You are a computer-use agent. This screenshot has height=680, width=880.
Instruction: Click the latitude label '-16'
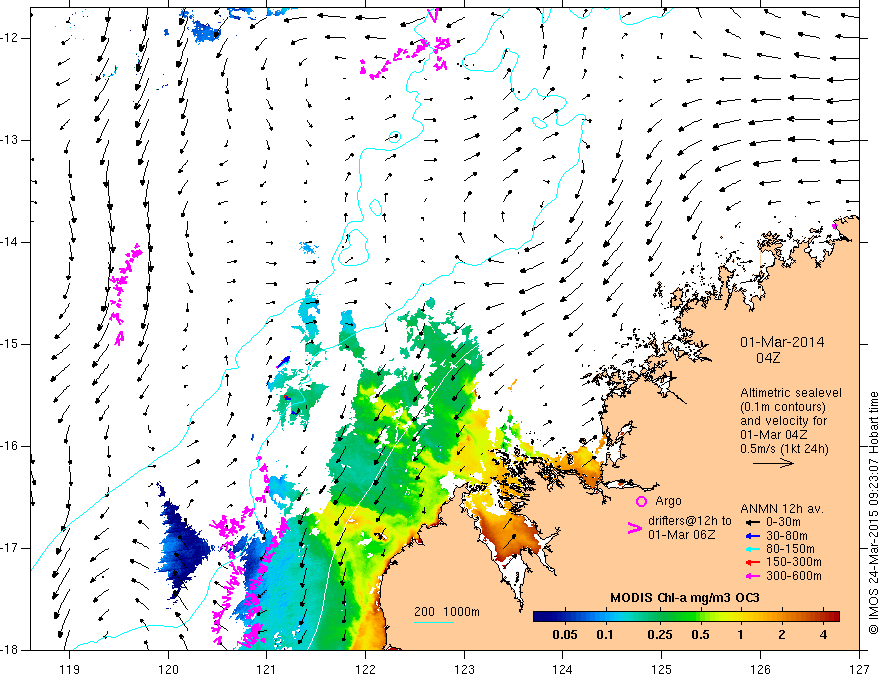coord(10,446)
